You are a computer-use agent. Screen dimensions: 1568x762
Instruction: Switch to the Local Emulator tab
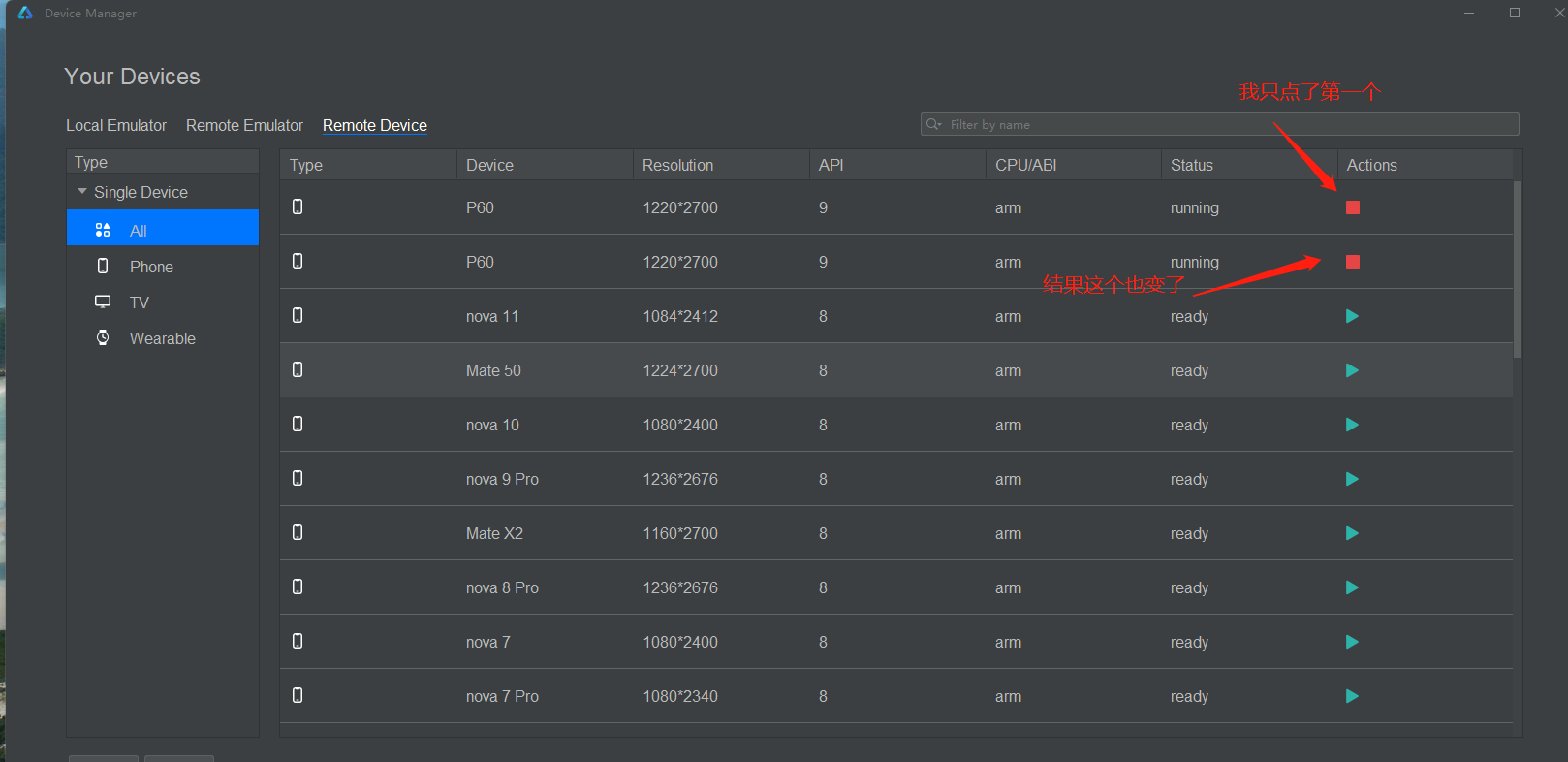click(x=116, y=125)
